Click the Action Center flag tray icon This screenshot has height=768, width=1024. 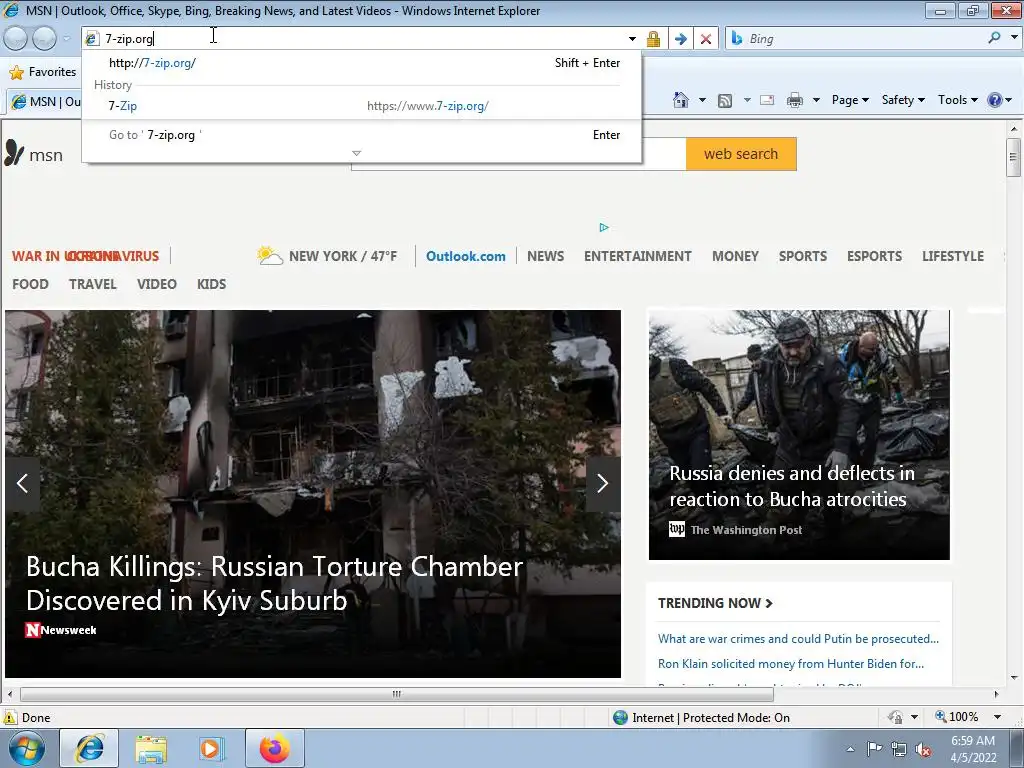pos(874,749)
